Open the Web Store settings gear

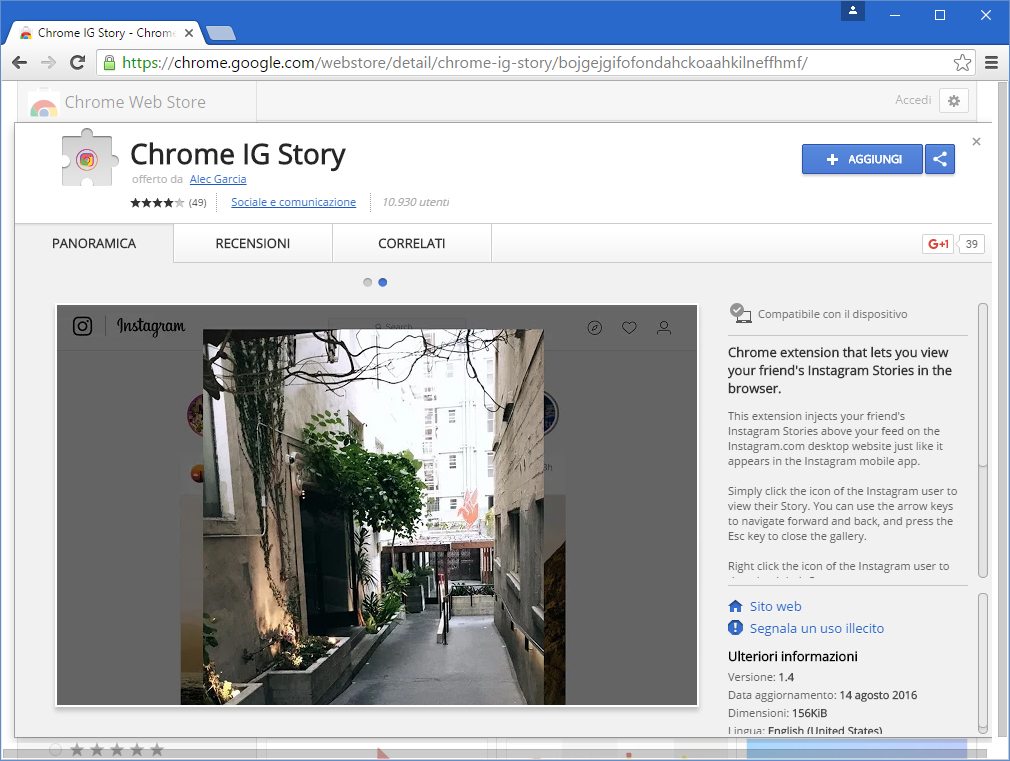coord(954,101)
